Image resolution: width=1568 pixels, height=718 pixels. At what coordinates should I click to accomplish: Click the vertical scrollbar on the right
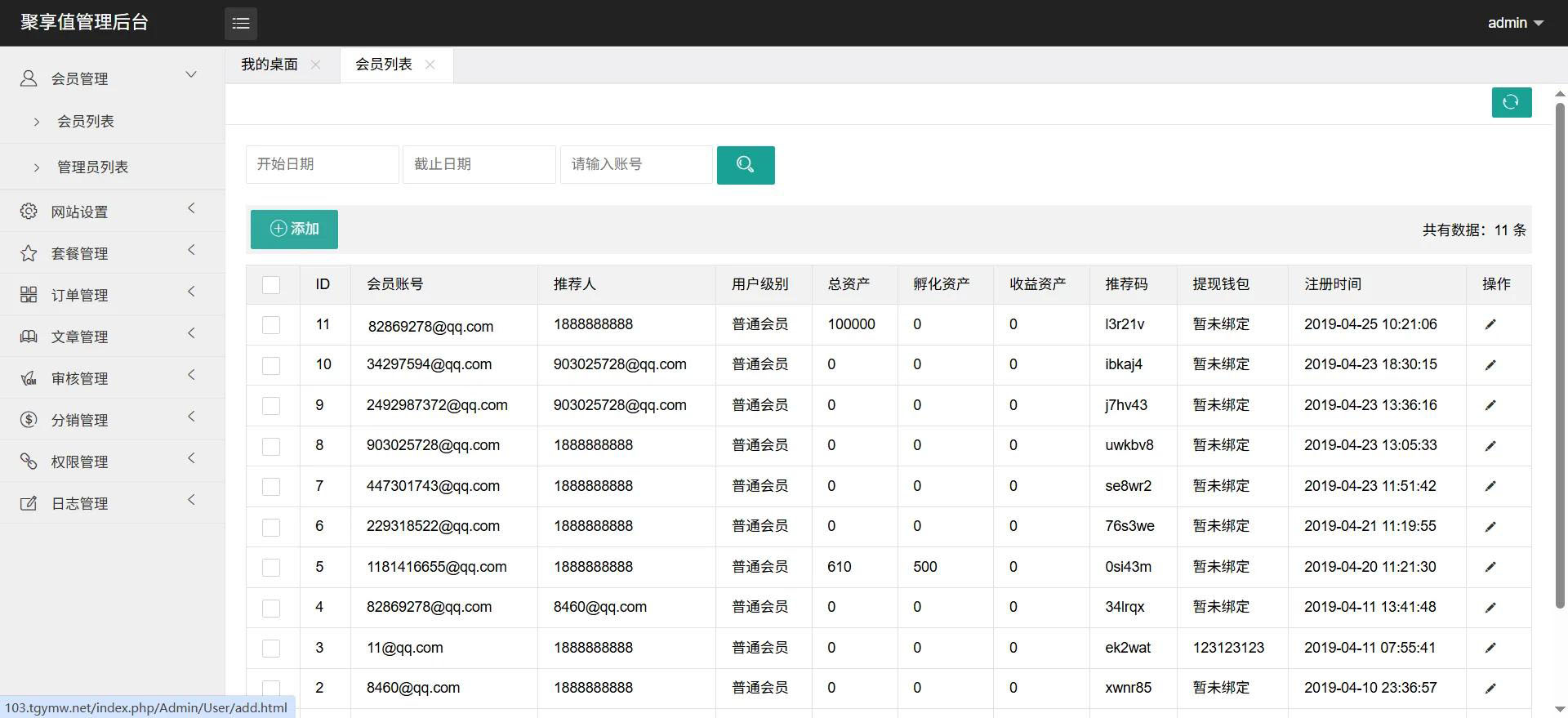[1559, 356]
